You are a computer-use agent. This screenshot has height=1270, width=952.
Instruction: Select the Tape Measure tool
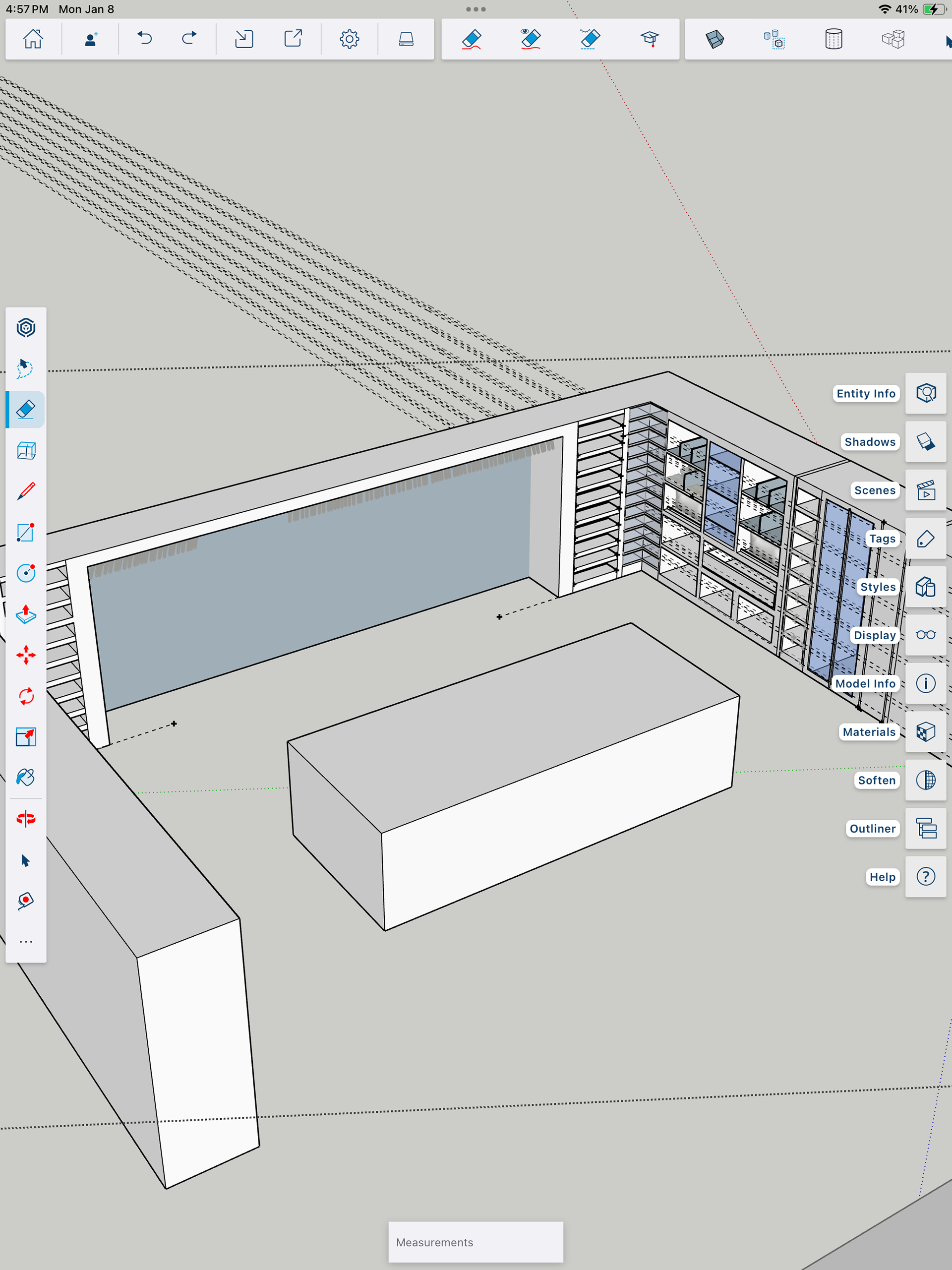pyautogui.click(x=26, y=900)
